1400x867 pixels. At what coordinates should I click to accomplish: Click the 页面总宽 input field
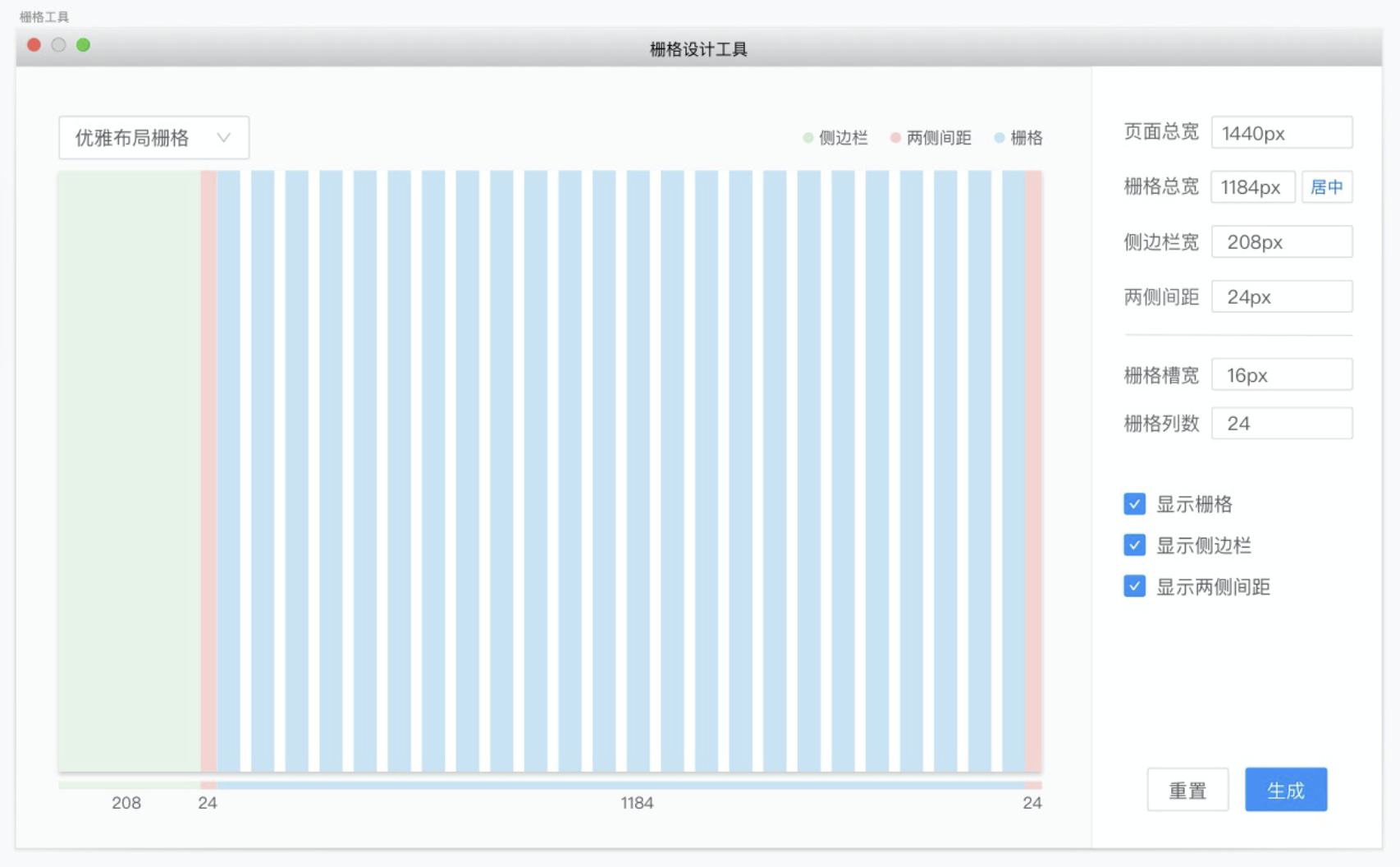click(1282, 133)
